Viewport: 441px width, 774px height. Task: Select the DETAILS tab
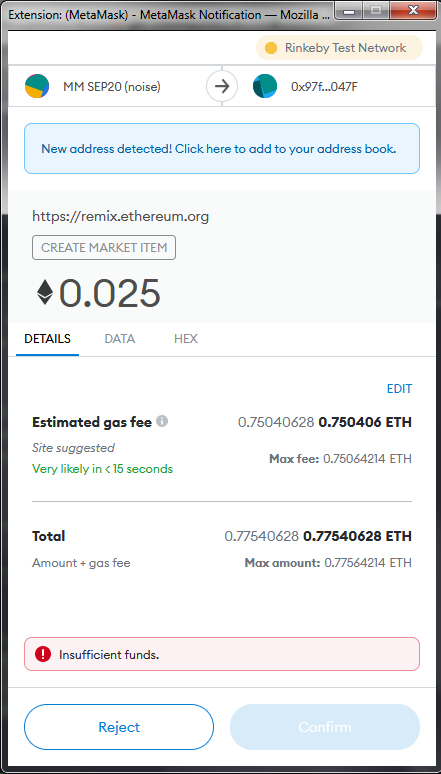pos(47,339)
